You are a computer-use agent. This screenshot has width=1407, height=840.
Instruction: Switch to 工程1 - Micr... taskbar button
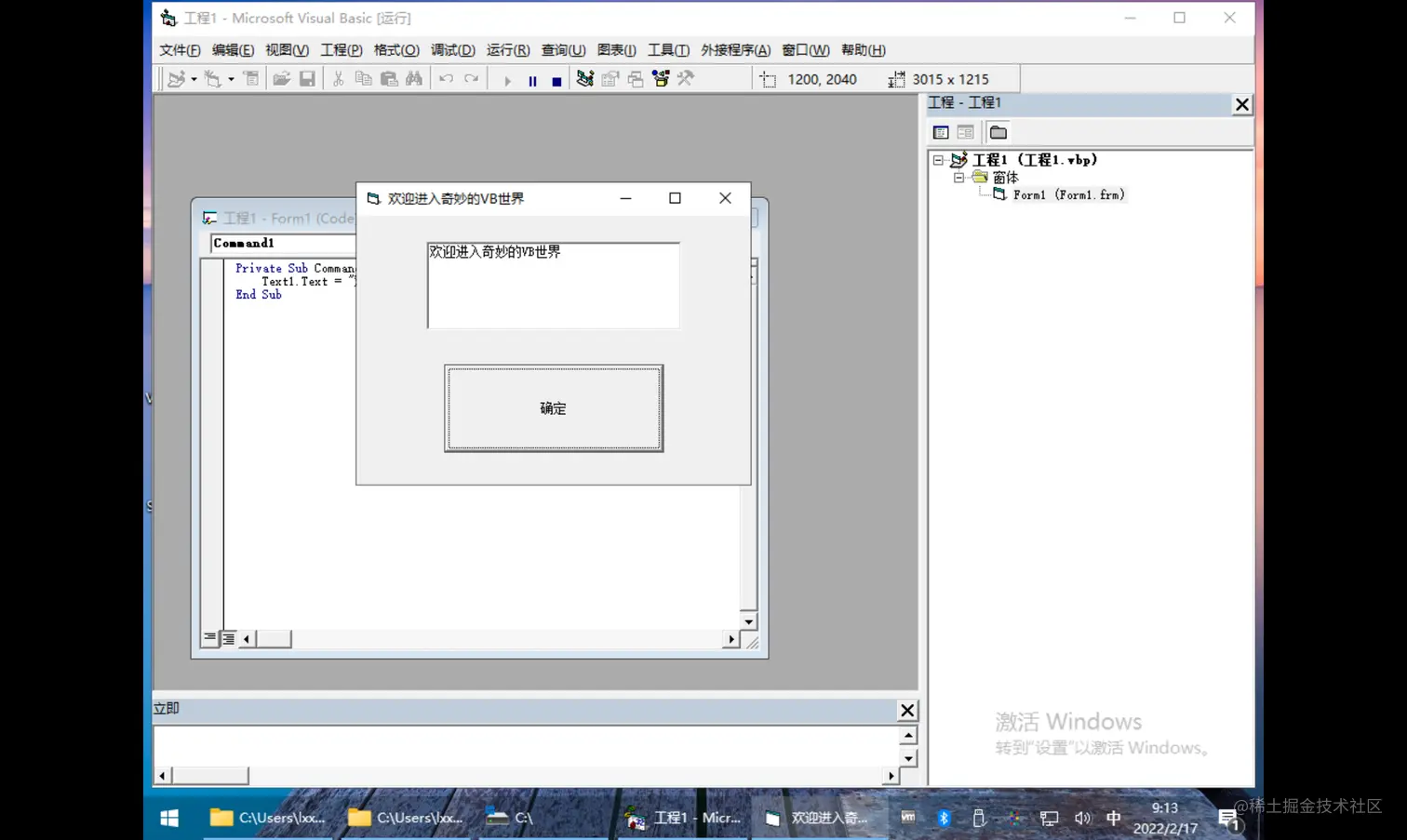coord(684,818)
